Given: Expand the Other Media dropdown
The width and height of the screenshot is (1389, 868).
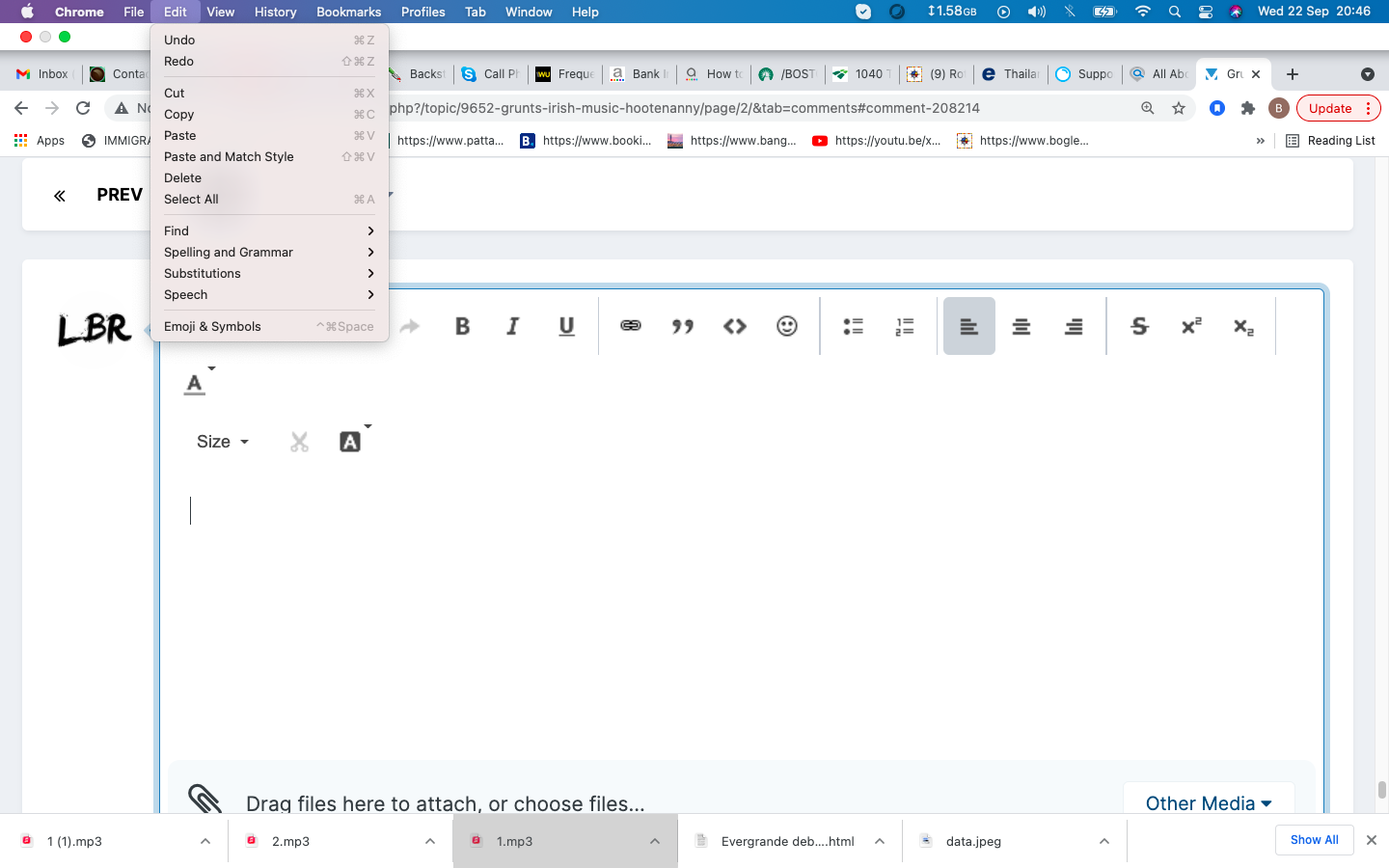Looking at the screenshot, I should click(1208, 803).
